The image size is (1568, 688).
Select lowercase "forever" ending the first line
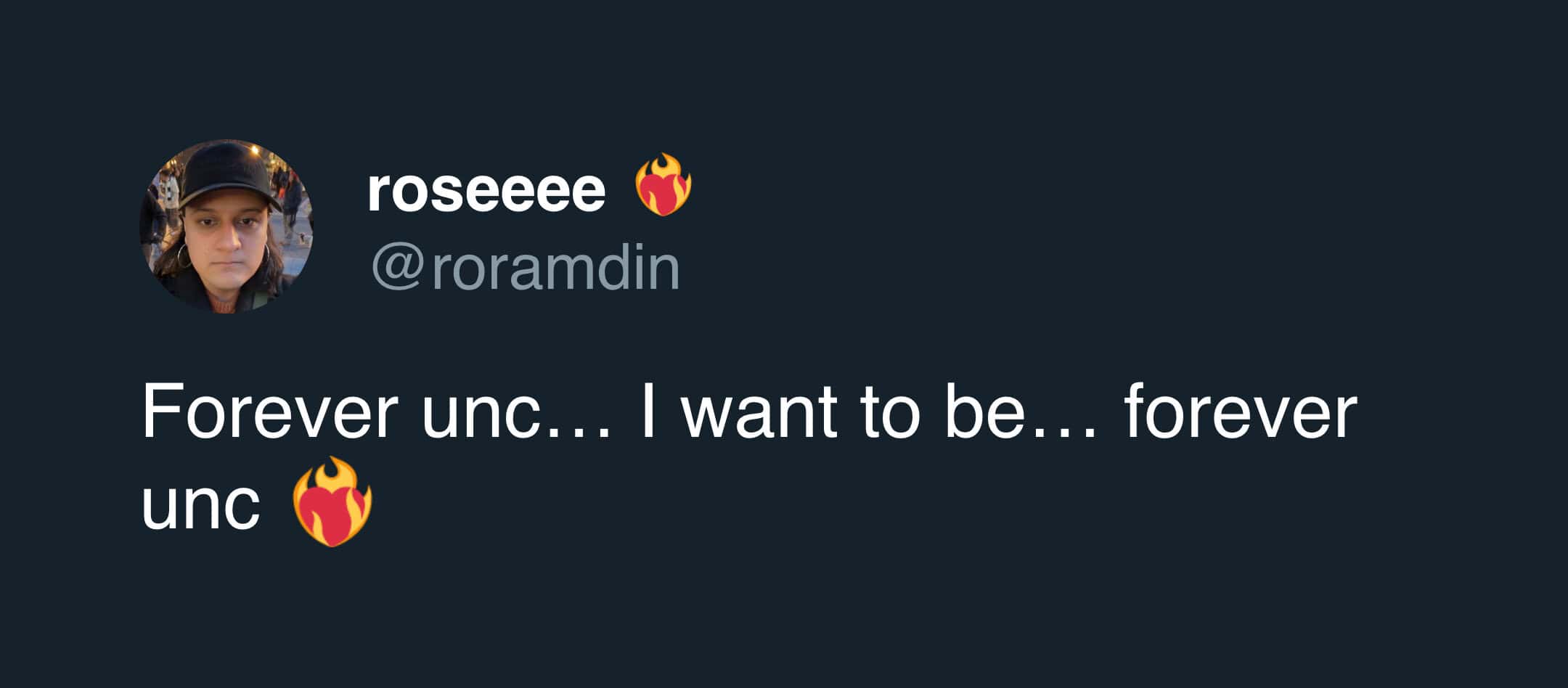1241,412
